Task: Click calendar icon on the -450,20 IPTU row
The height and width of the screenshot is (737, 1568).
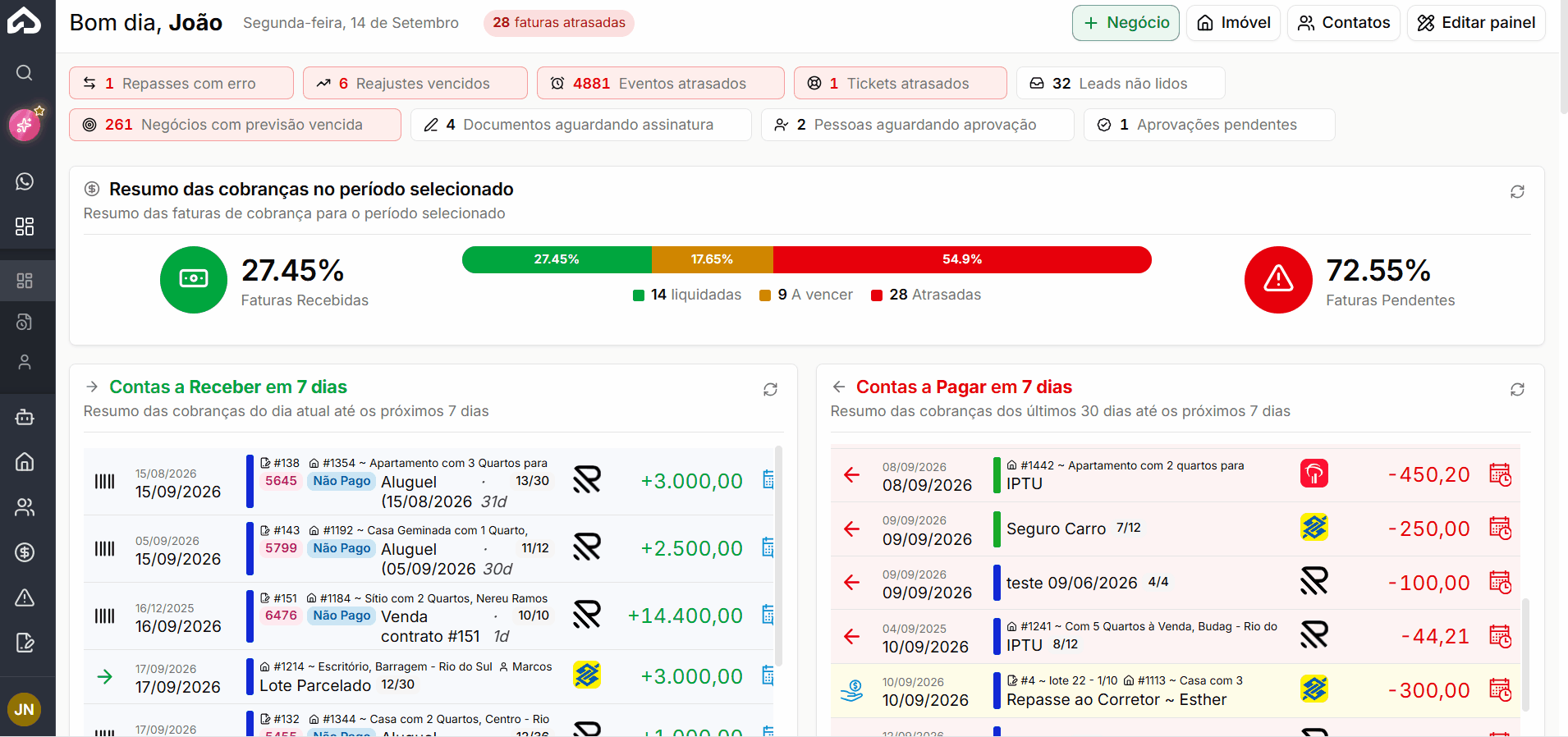Action: click(1500, 474)
